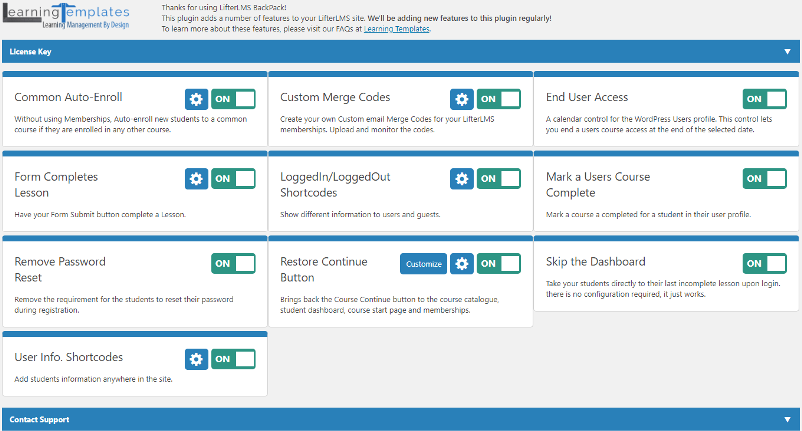Click the Common Auto-Enroll title
The image size is (802, 431).
tap(69, 97)
